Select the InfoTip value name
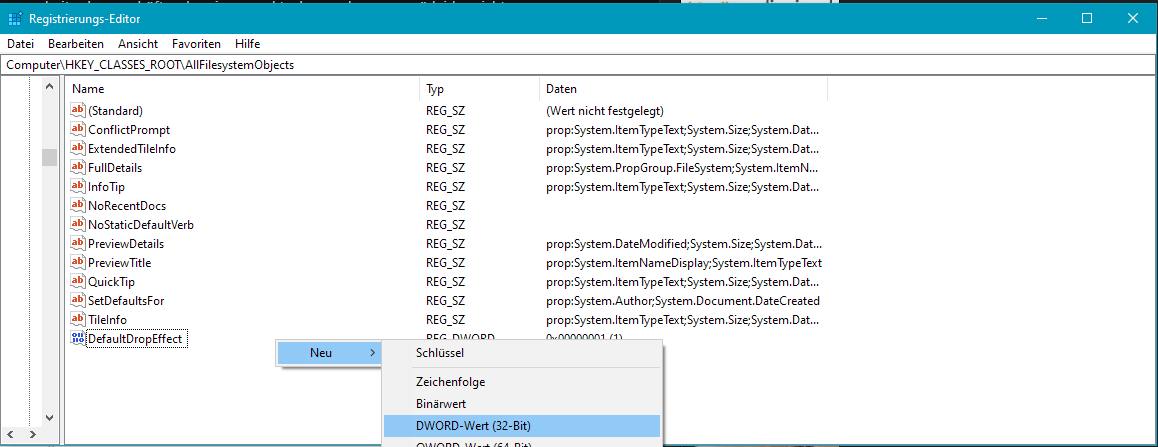1158x447 pixels. pos(106,187)
